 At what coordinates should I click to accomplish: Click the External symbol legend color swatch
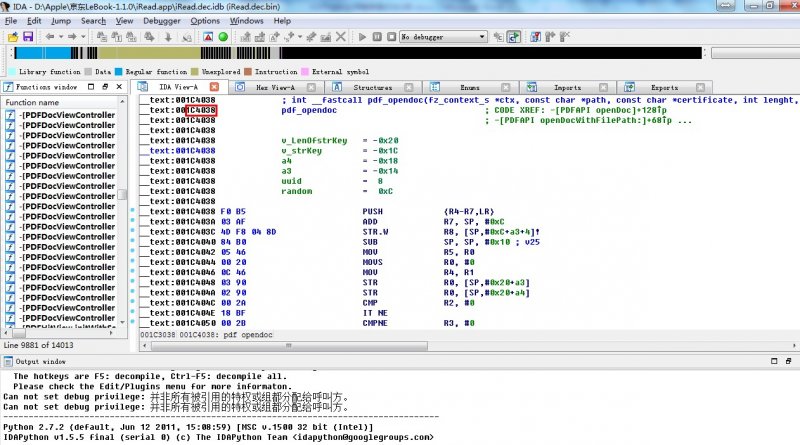[x=305, y=72]
